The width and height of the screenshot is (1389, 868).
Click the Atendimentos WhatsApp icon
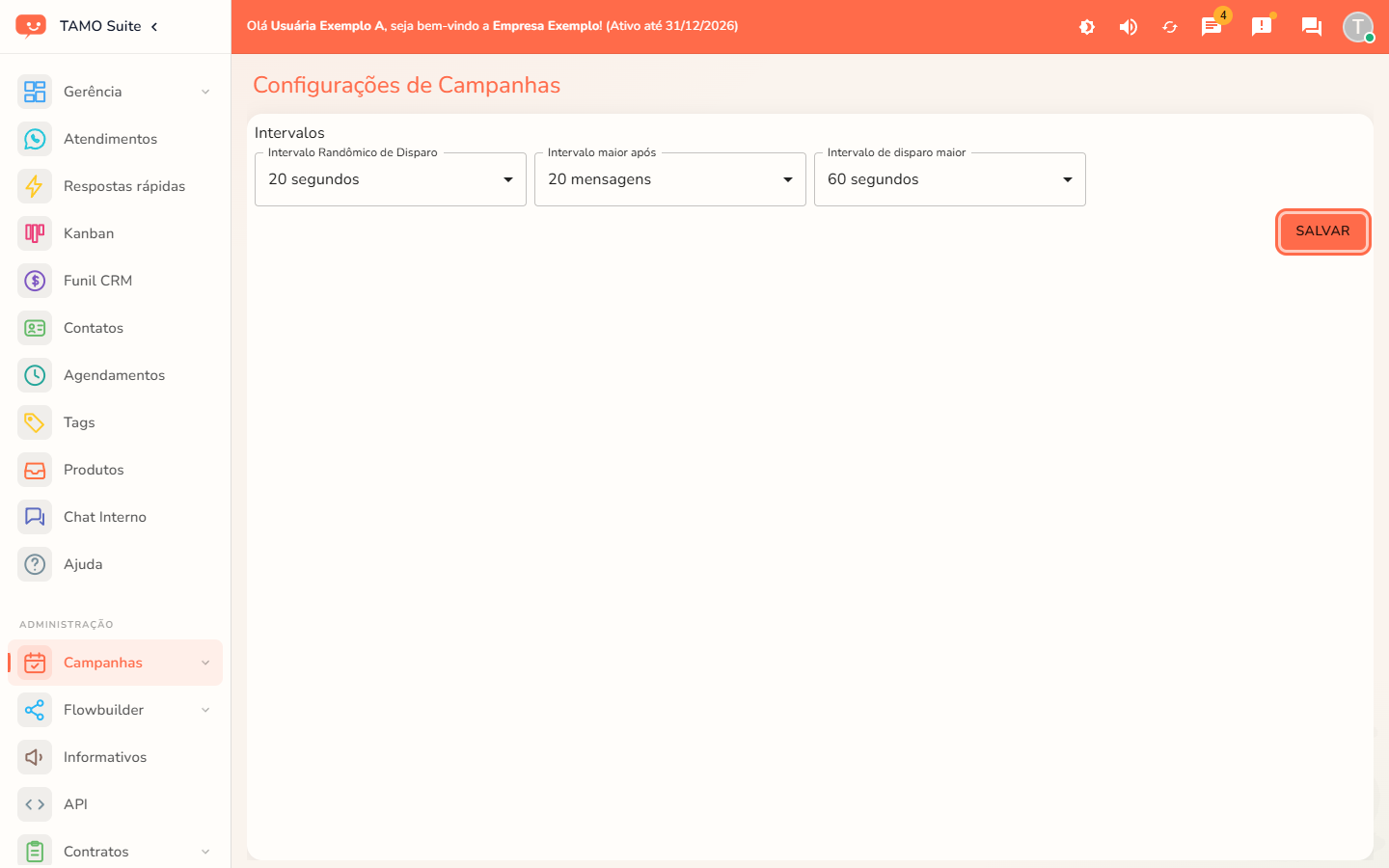(35, 139)
